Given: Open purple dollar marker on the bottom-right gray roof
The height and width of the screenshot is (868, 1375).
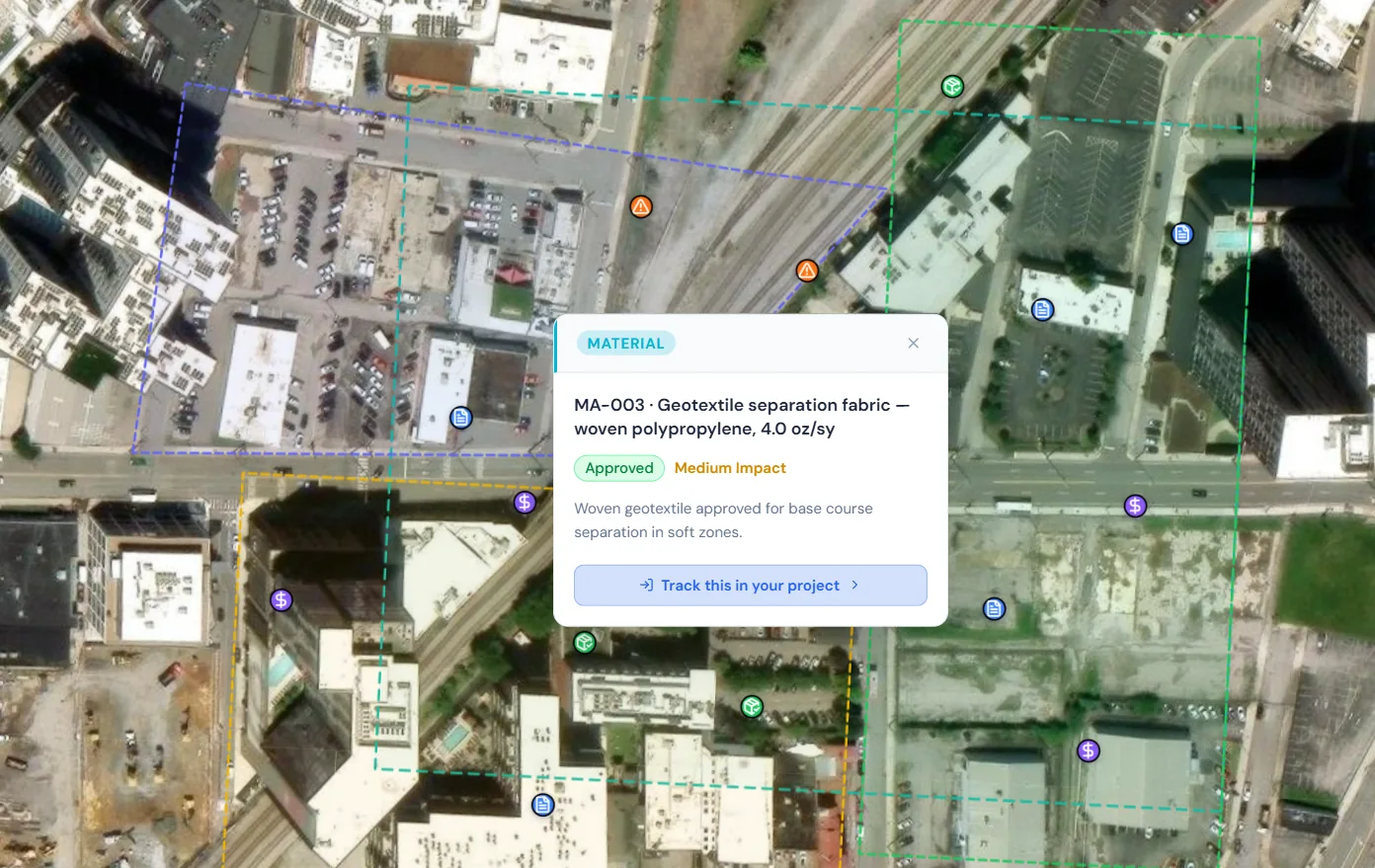Looking at the screenshot, I should tap(1089, 750).
